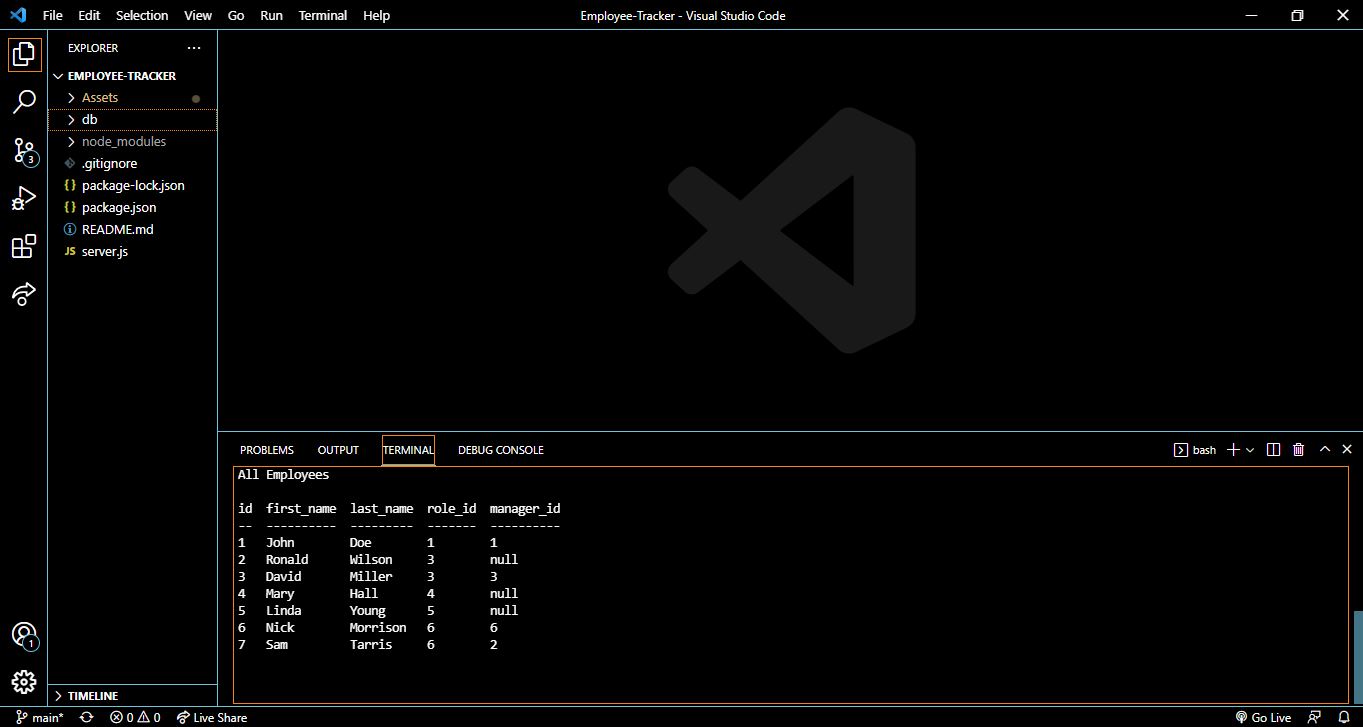The width and height of the screenshot is (1363, 727).
Task: Expand the Assets folder
Action: click(132, 98)
